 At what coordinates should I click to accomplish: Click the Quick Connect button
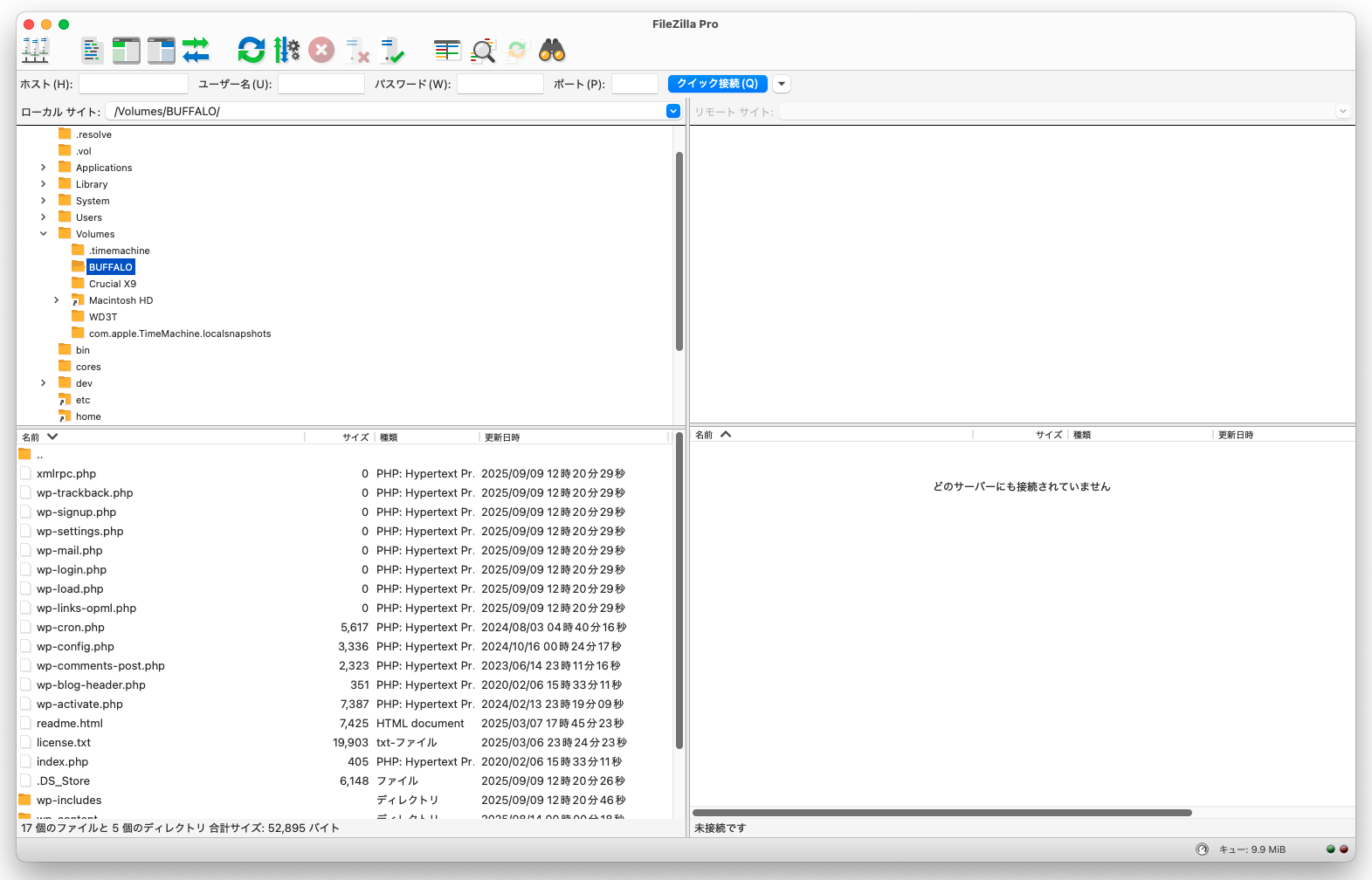[718, 84]
